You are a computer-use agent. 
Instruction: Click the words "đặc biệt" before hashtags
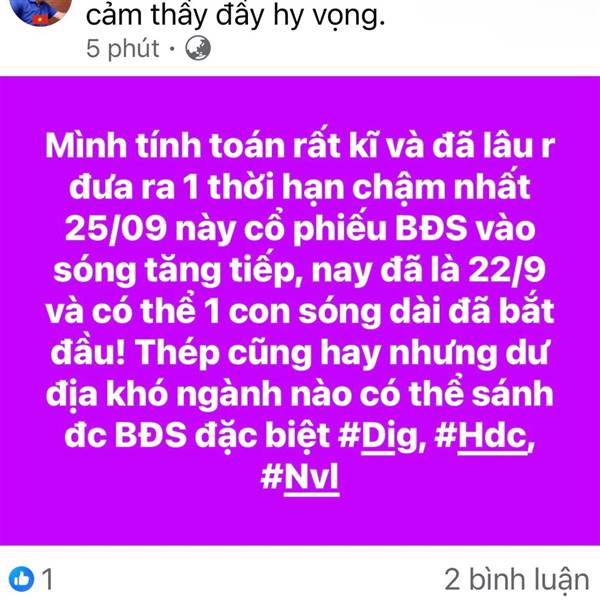pyautogui.click(x=262, y=436)
